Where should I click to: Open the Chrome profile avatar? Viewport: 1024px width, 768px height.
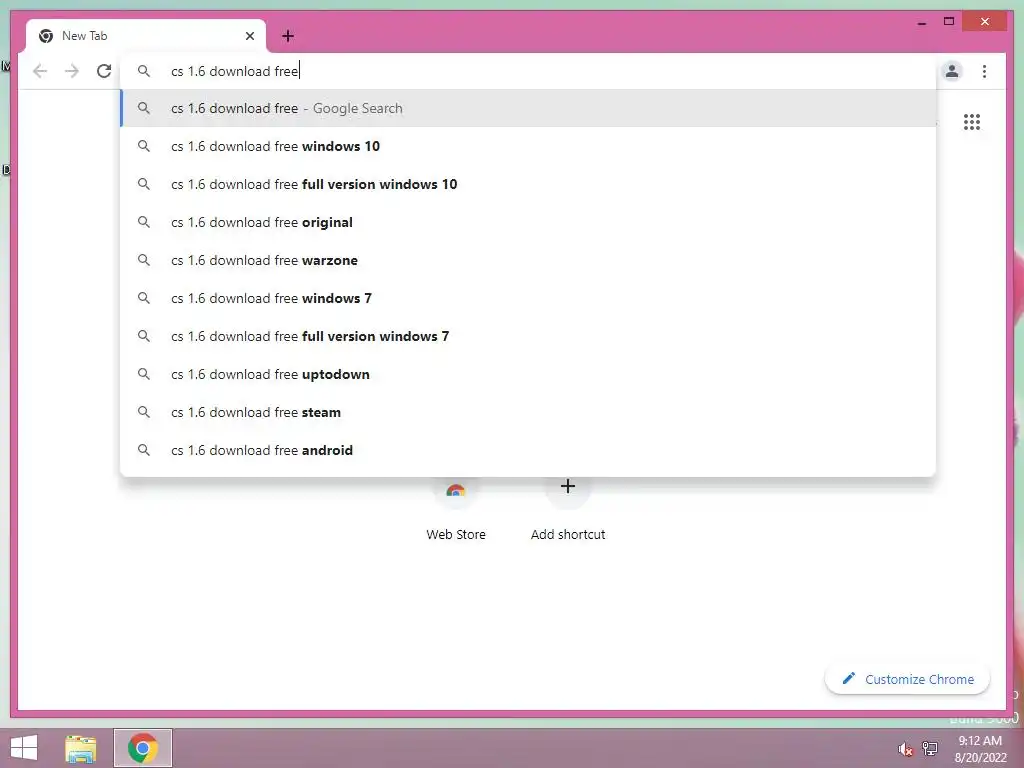point(952,71)
